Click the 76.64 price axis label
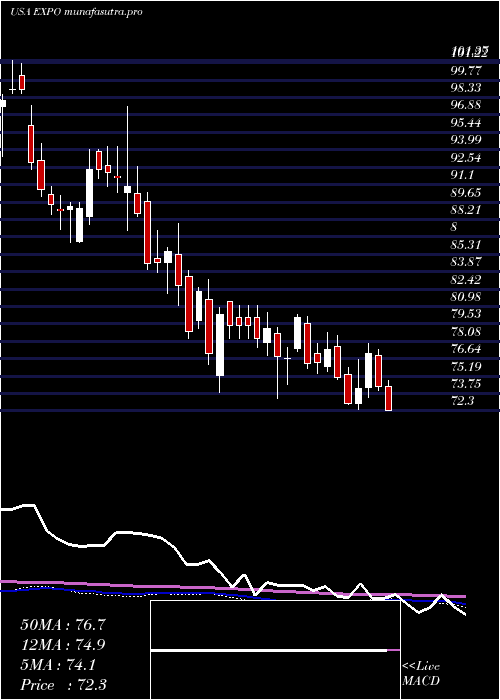The image size is (500, 700). point(466,349)
